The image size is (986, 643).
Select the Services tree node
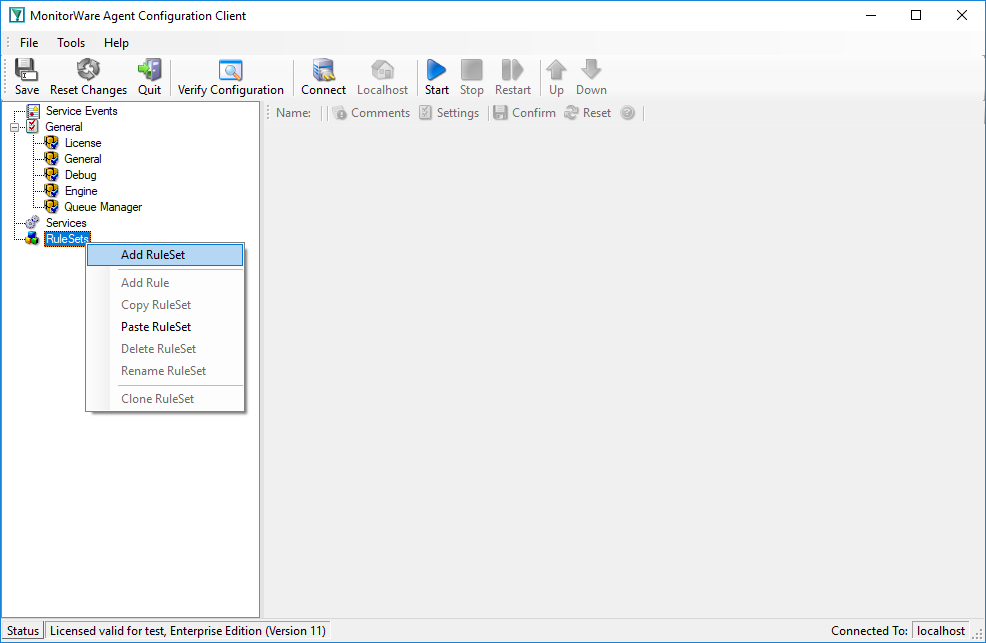(66, 223)
